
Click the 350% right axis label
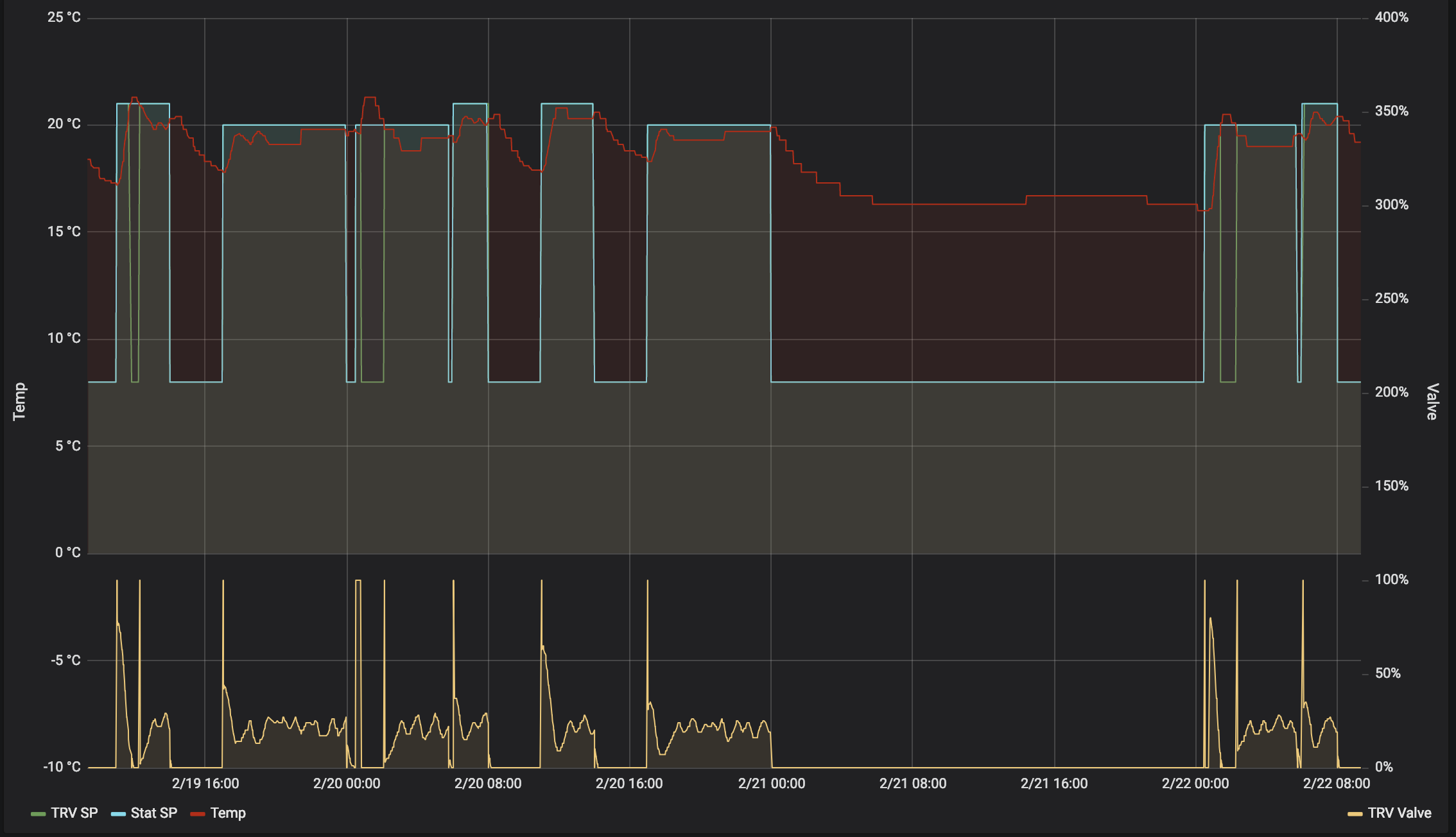click(x=1392, y=111)
